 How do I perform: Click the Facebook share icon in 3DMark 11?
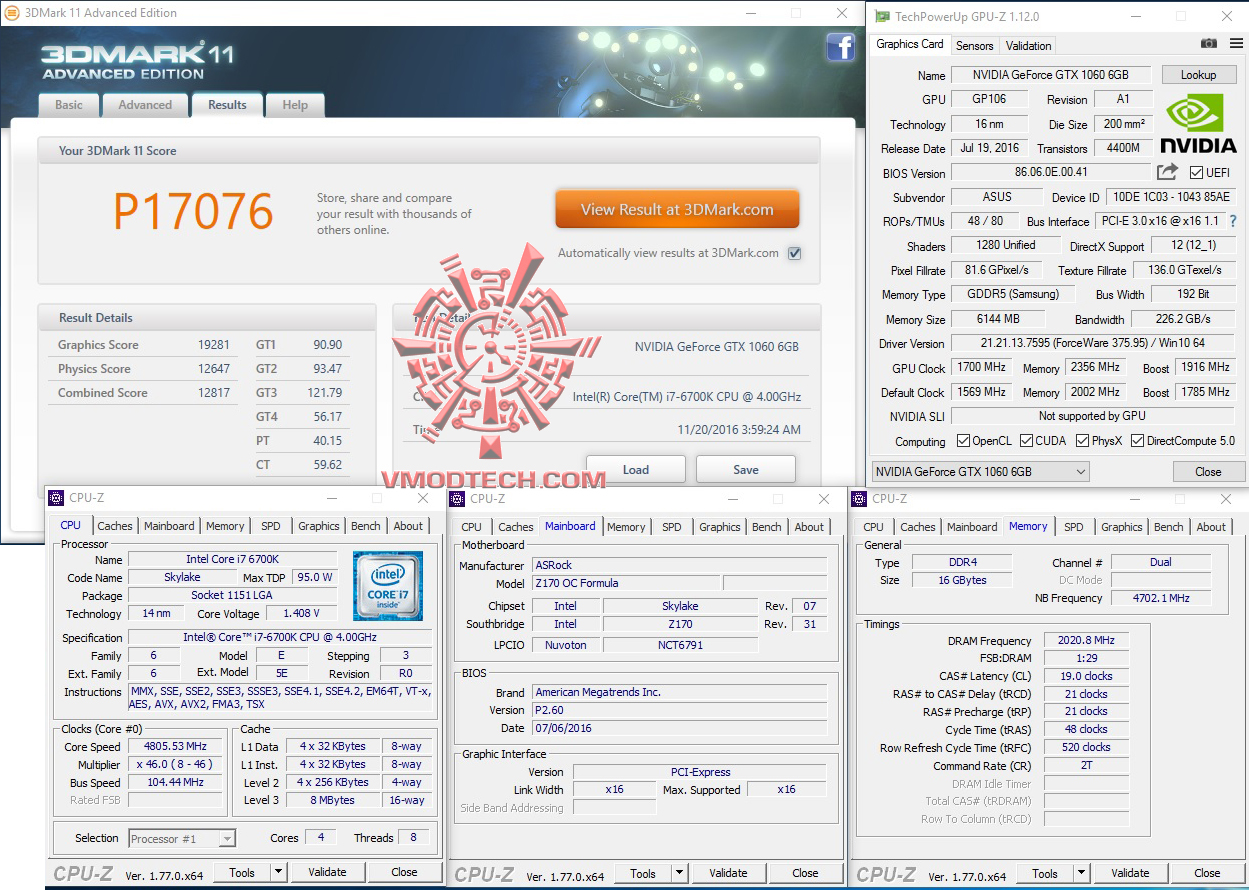[x=841, y=47]
